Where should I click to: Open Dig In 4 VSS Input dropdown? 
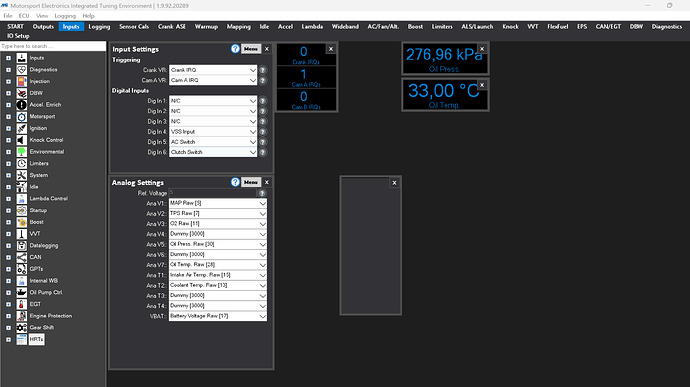pyautogui.click(x=213, y=132)
